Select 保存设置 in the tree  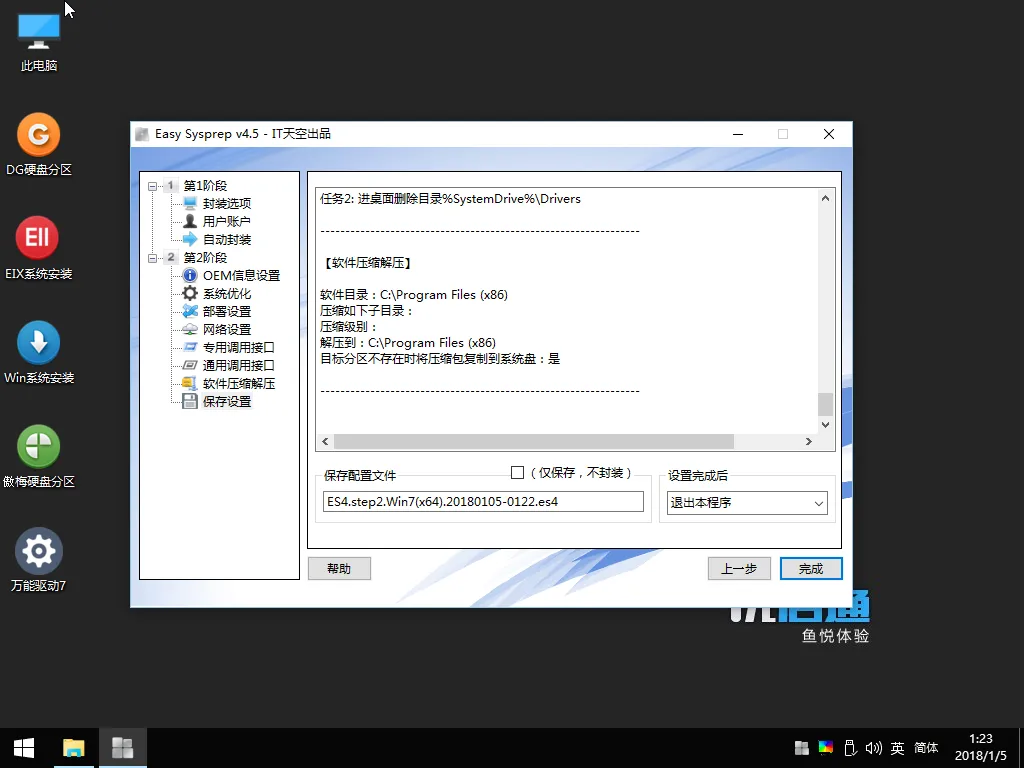(227, 402)
